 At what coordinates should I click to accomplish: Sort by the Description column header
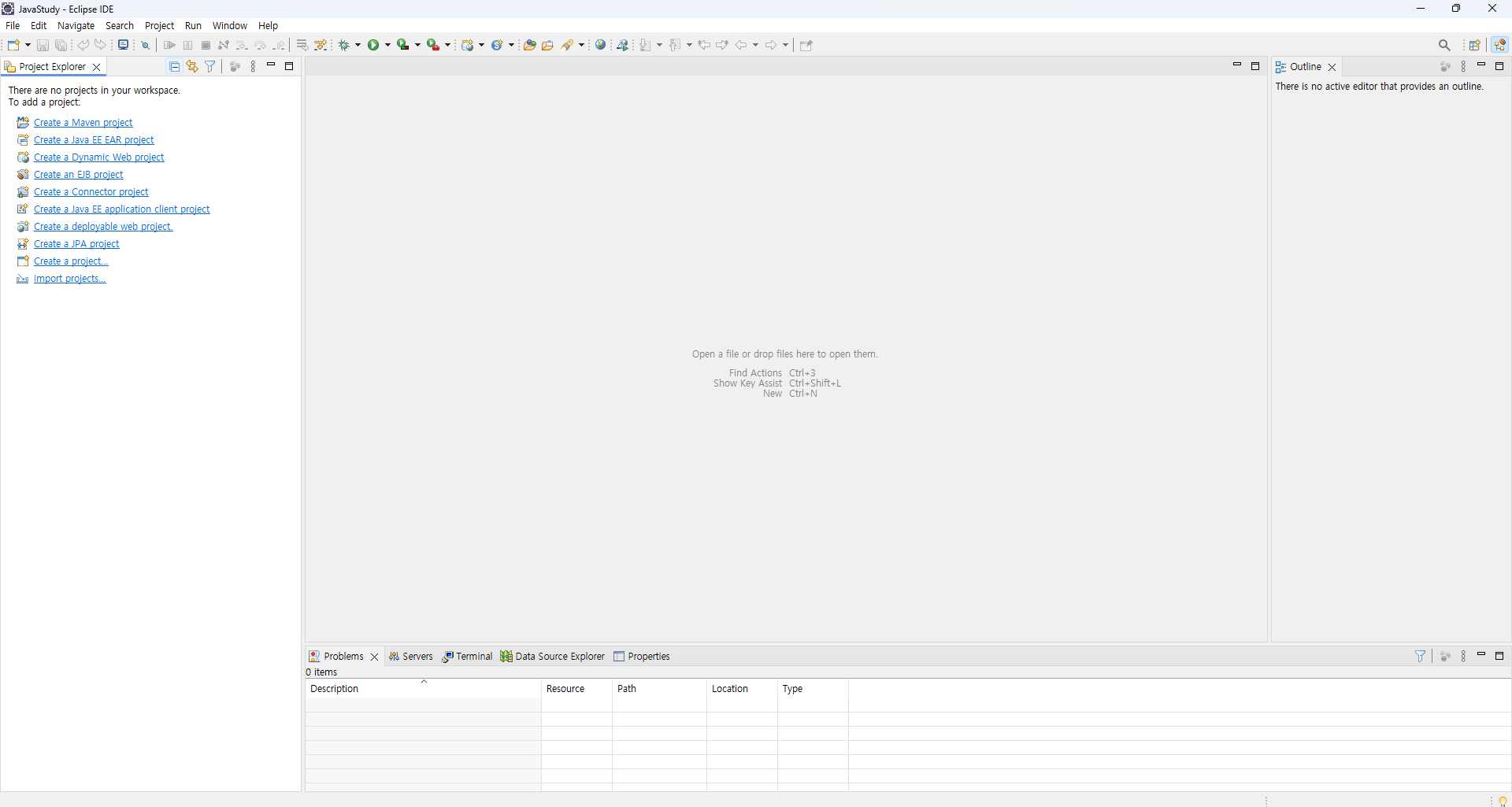tap(334, 689)
